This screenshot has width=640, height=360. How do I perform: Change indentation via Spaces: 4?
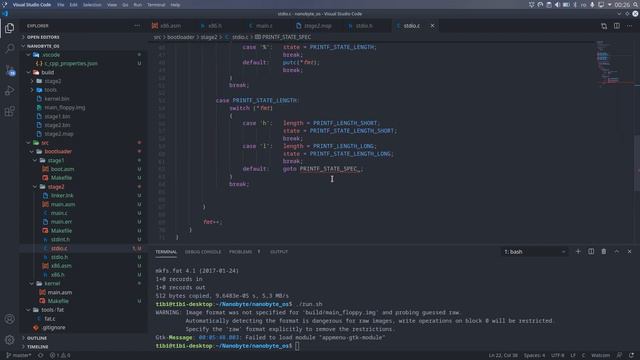pos(534,356)
